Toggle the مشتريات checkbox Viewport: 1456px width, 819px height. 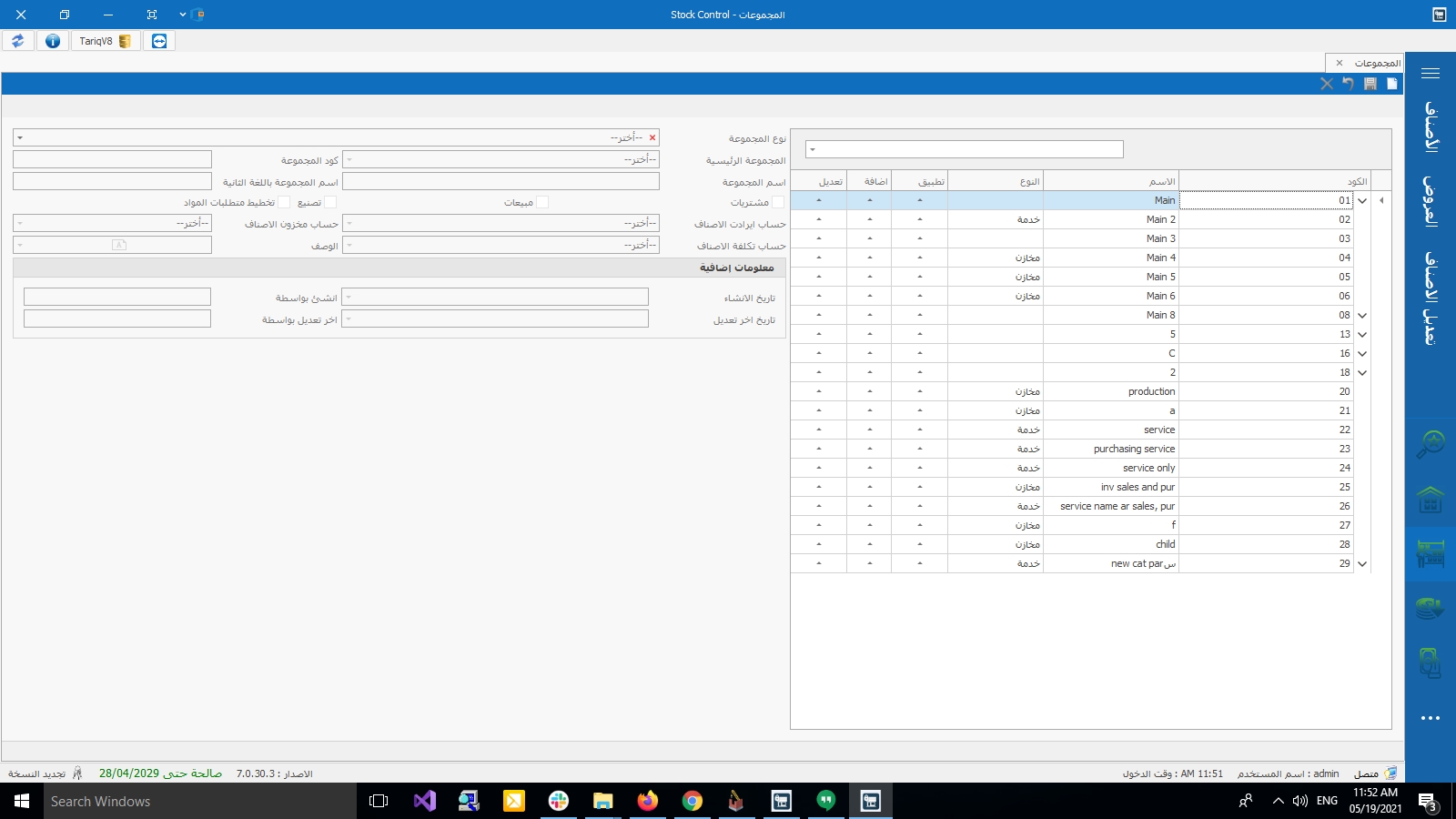click(777, 202)
